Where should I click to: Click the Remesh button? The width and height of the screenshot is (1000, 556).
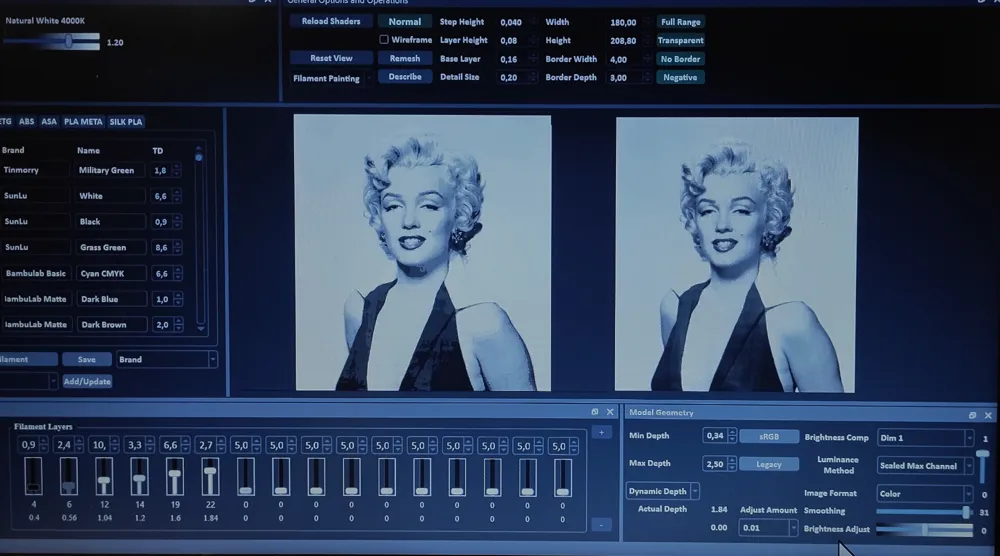click(x=404, y=58)
